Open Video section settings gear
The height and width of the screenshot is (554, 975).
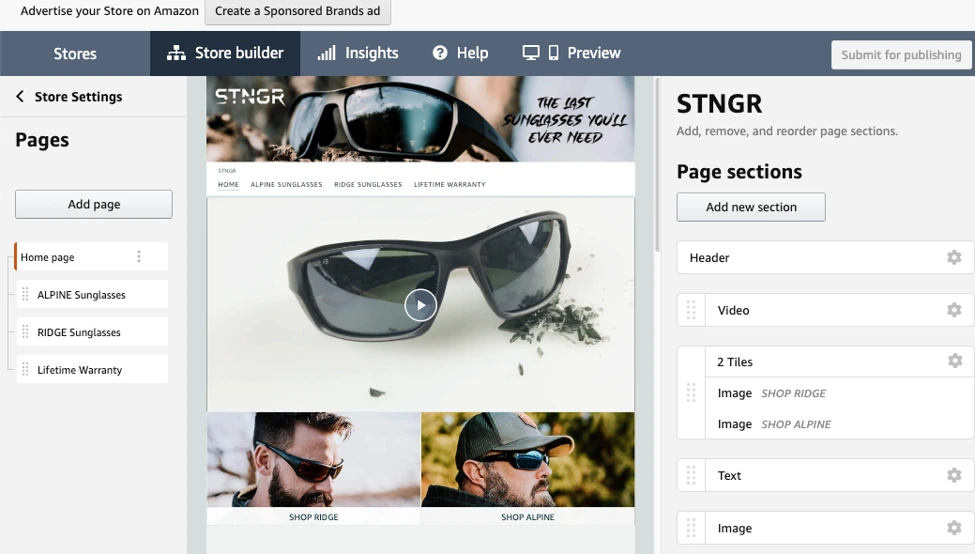click(954, 310)
